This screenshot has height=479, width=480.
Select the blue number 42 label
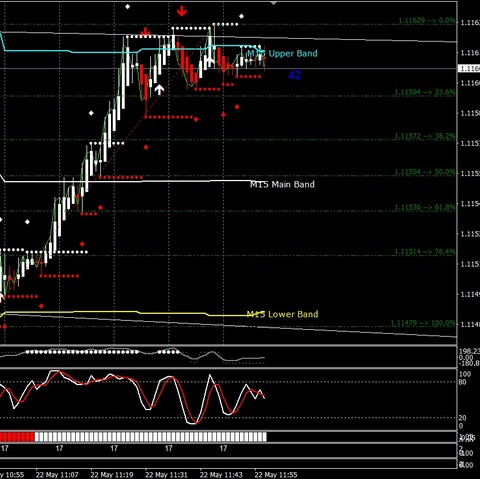point(295,75)
